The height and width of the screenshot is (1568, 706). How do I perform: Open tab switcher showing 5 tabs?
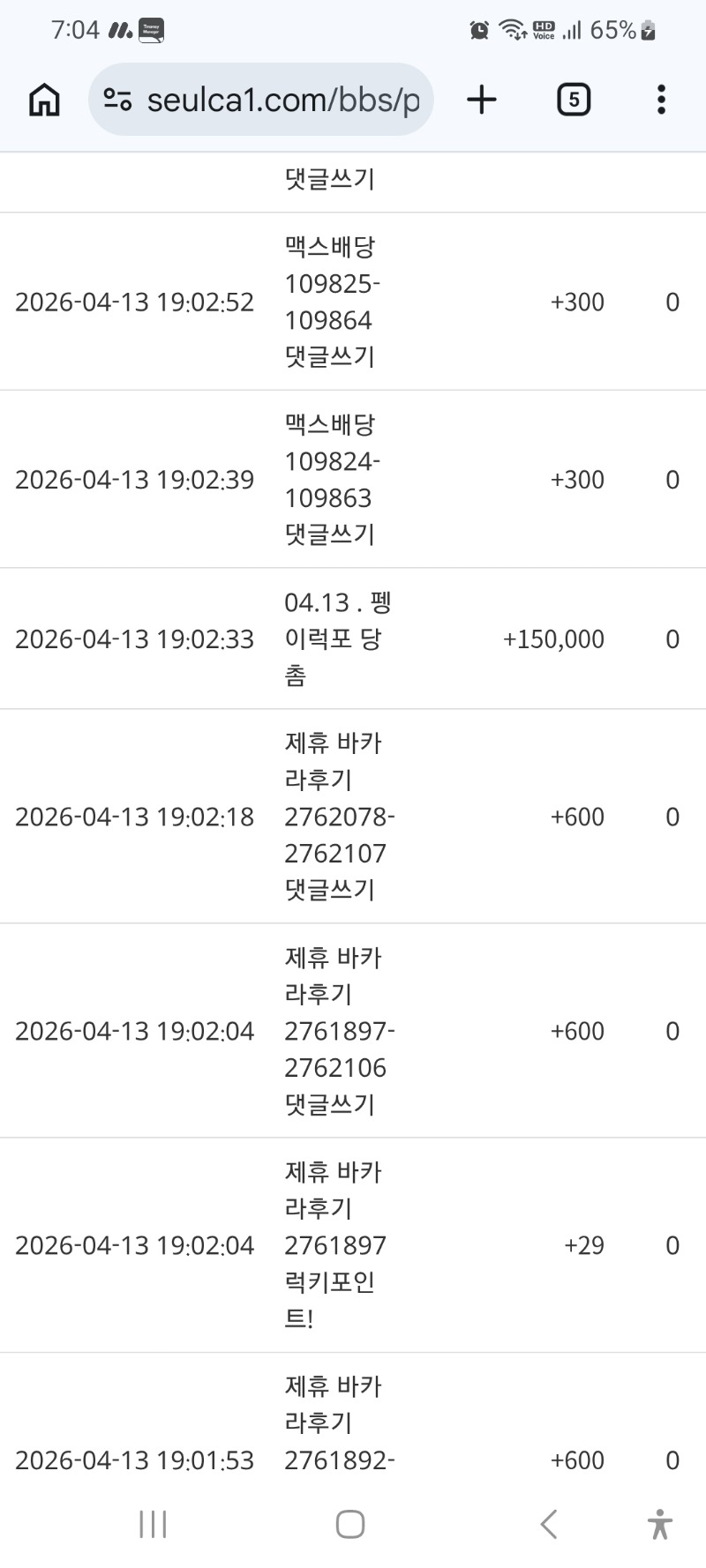pos(574,100)
